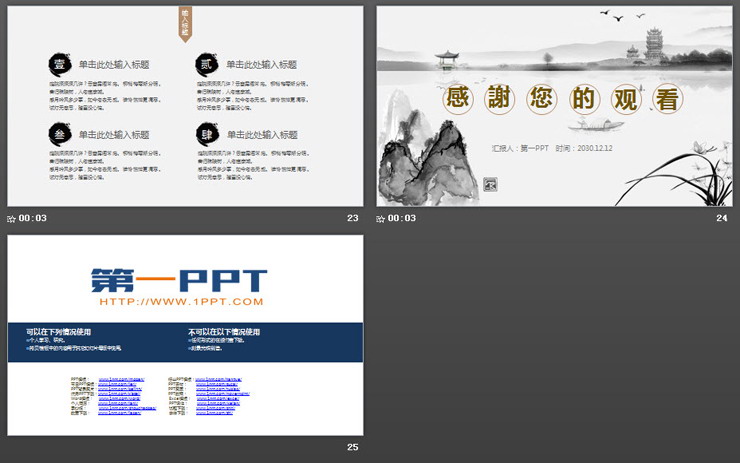Click the square seal stamp on slide 24
This screenshot has height=463, width=740.
click(x=490, y=185)
